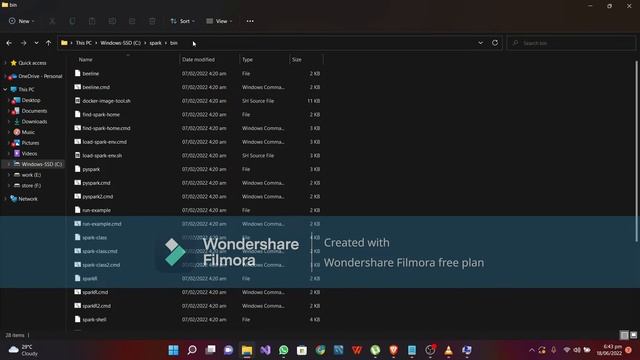Open WhatsApp taskbar icon
The height and width of the screenshot is (360, 640).
coord(284,350)
